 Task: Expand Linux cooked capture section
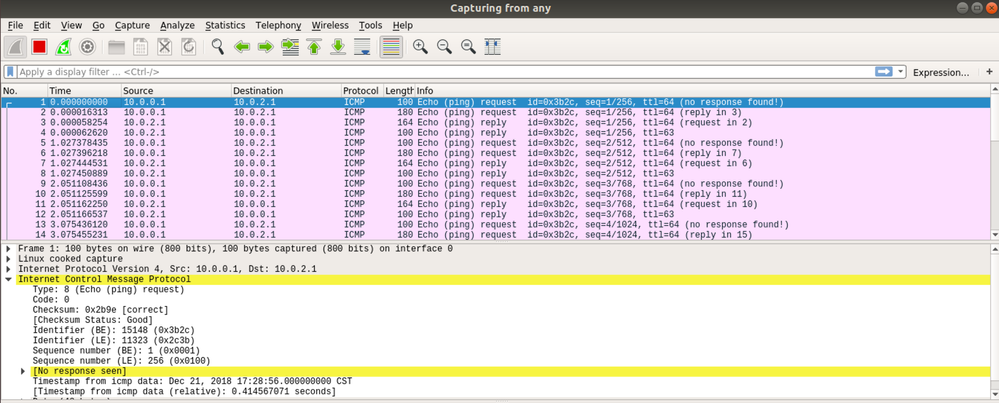8,259
